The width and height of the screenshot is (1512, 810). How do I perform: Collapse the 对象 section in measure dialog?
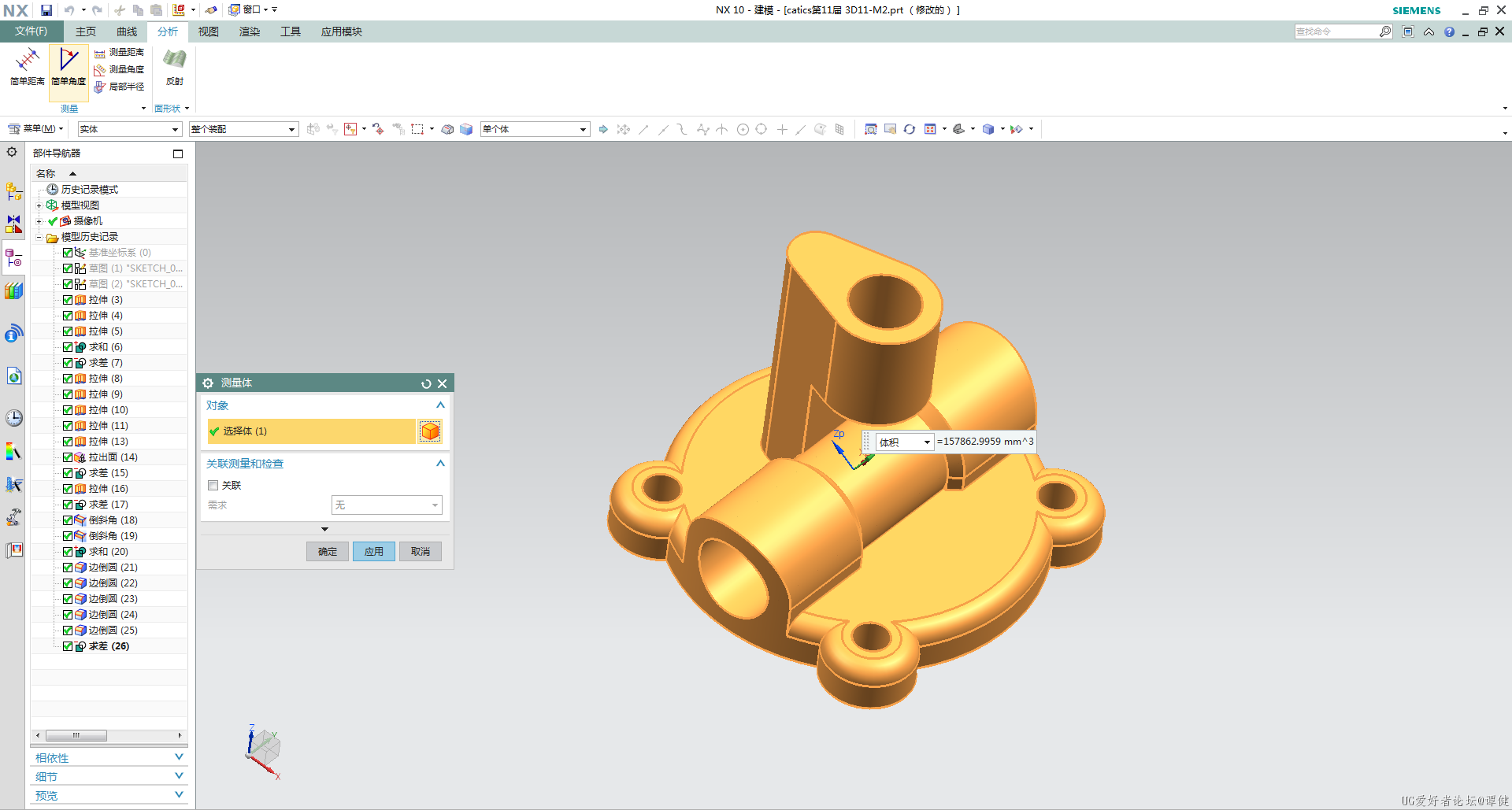pos(440,405)
